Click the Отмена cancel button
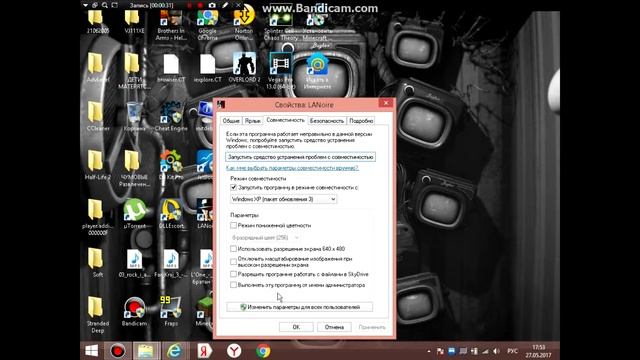 point(334,327)
